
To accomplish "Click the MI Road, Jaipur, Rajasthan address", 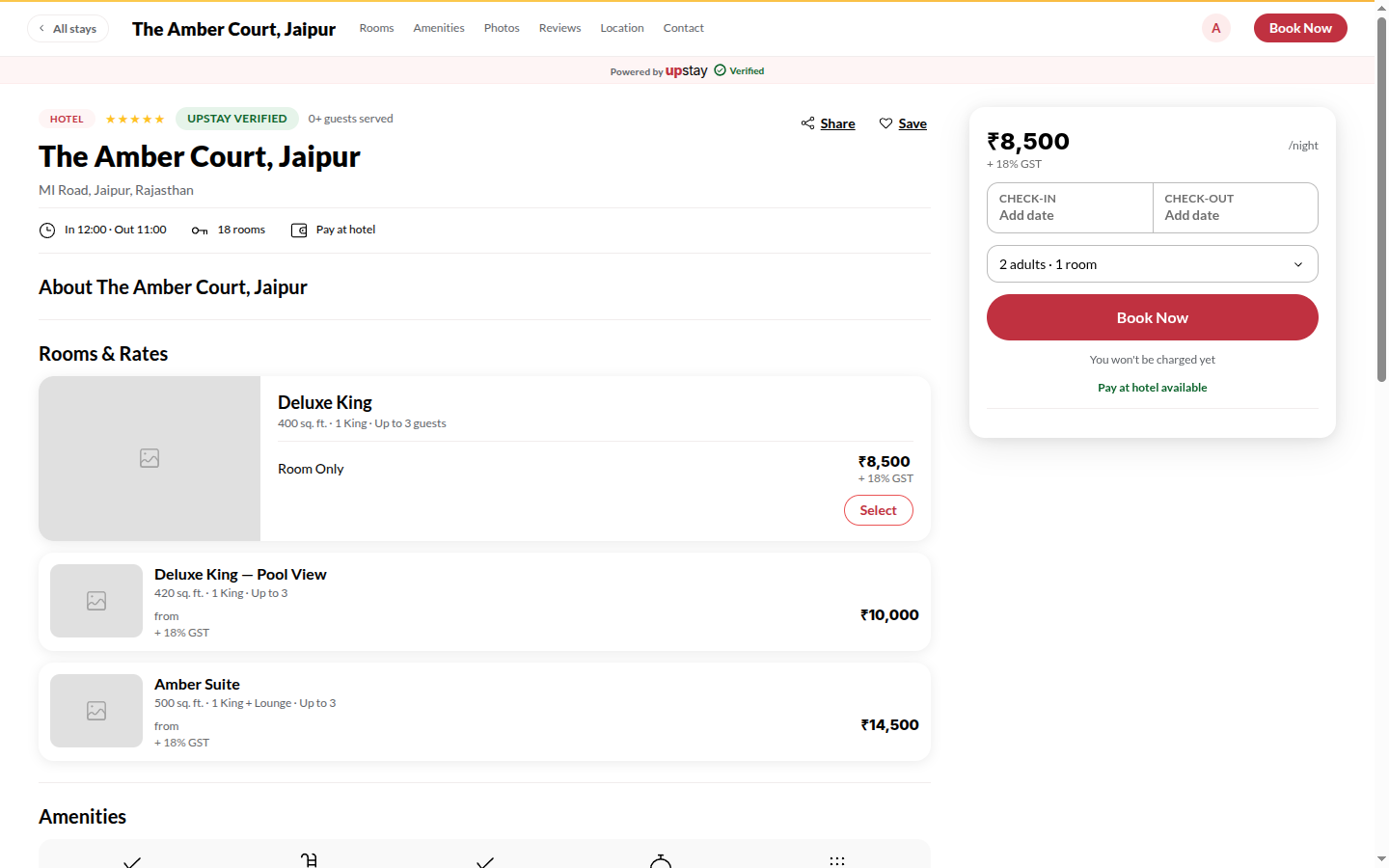I will click(x=116, y=190).
